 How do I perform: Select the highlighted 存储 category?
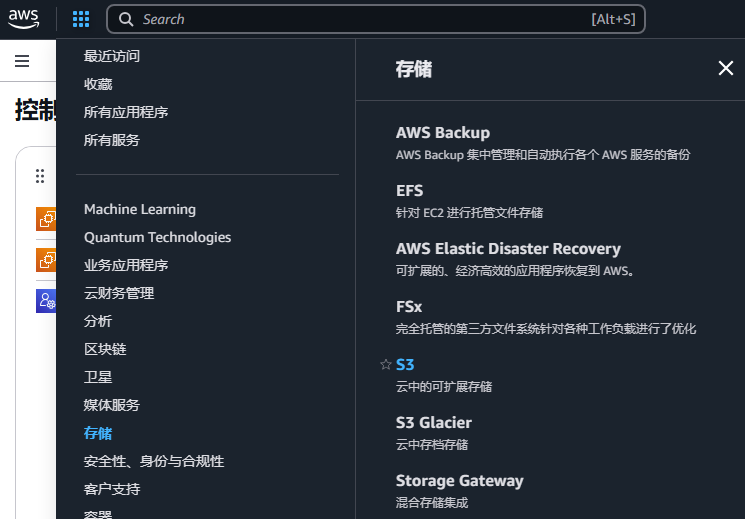(98, 433)
